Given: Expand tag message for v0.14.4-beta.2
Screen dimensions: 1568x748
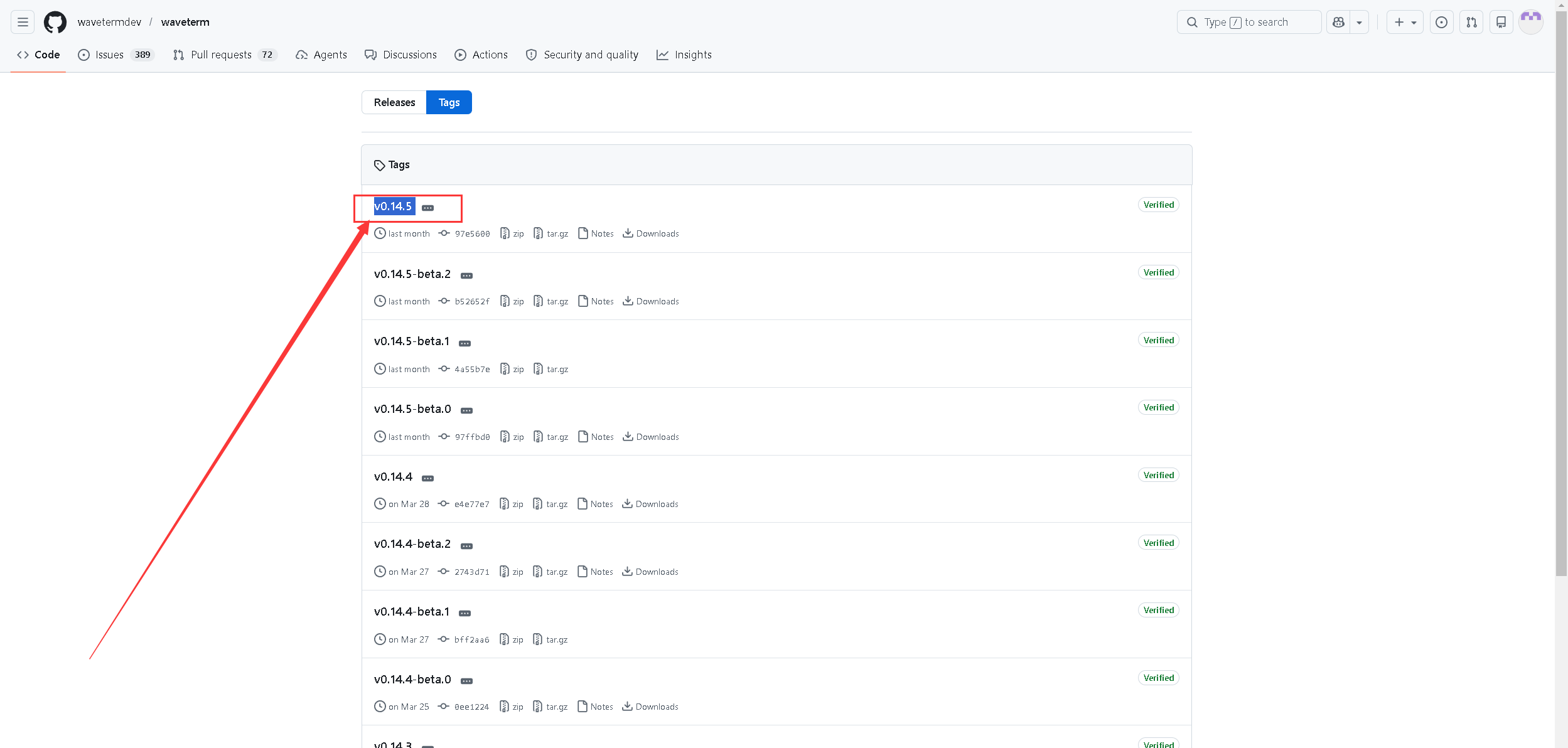Looking at the screenshot, I should [x=467, y=546].
